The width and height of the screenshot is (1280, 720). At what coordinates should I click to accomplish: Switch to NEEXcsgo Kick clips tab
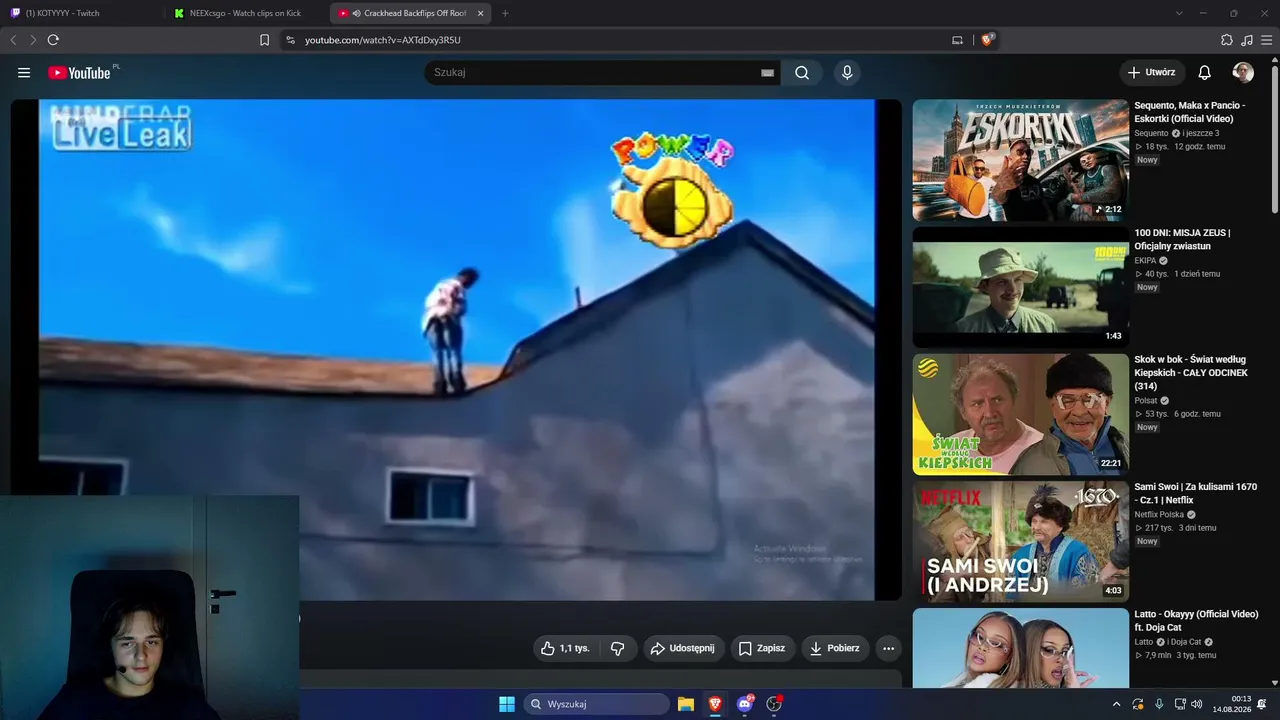tap(247, 13)
